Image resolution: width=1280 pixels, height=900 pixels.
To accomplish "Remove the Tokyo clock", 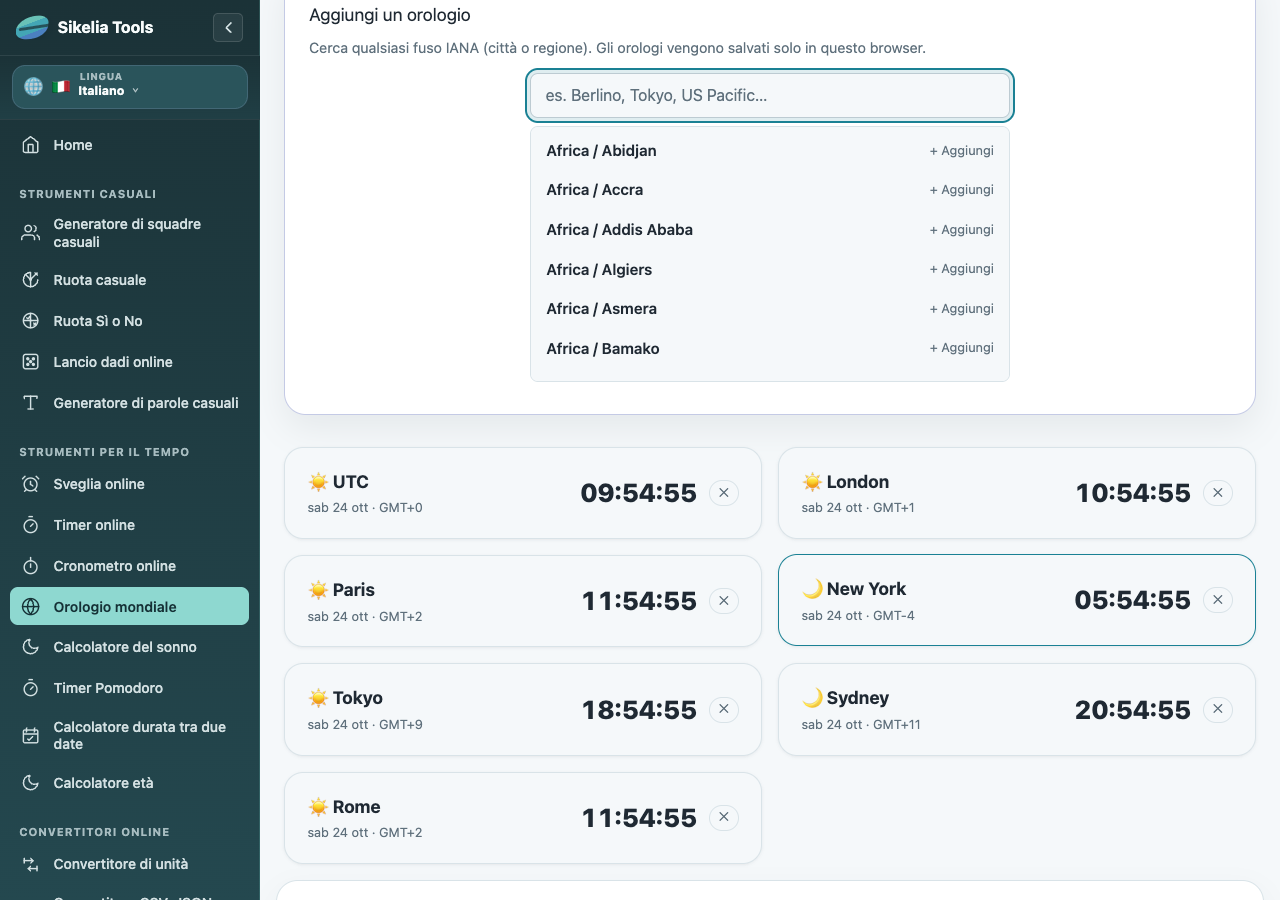I will [x=724, y=710].
